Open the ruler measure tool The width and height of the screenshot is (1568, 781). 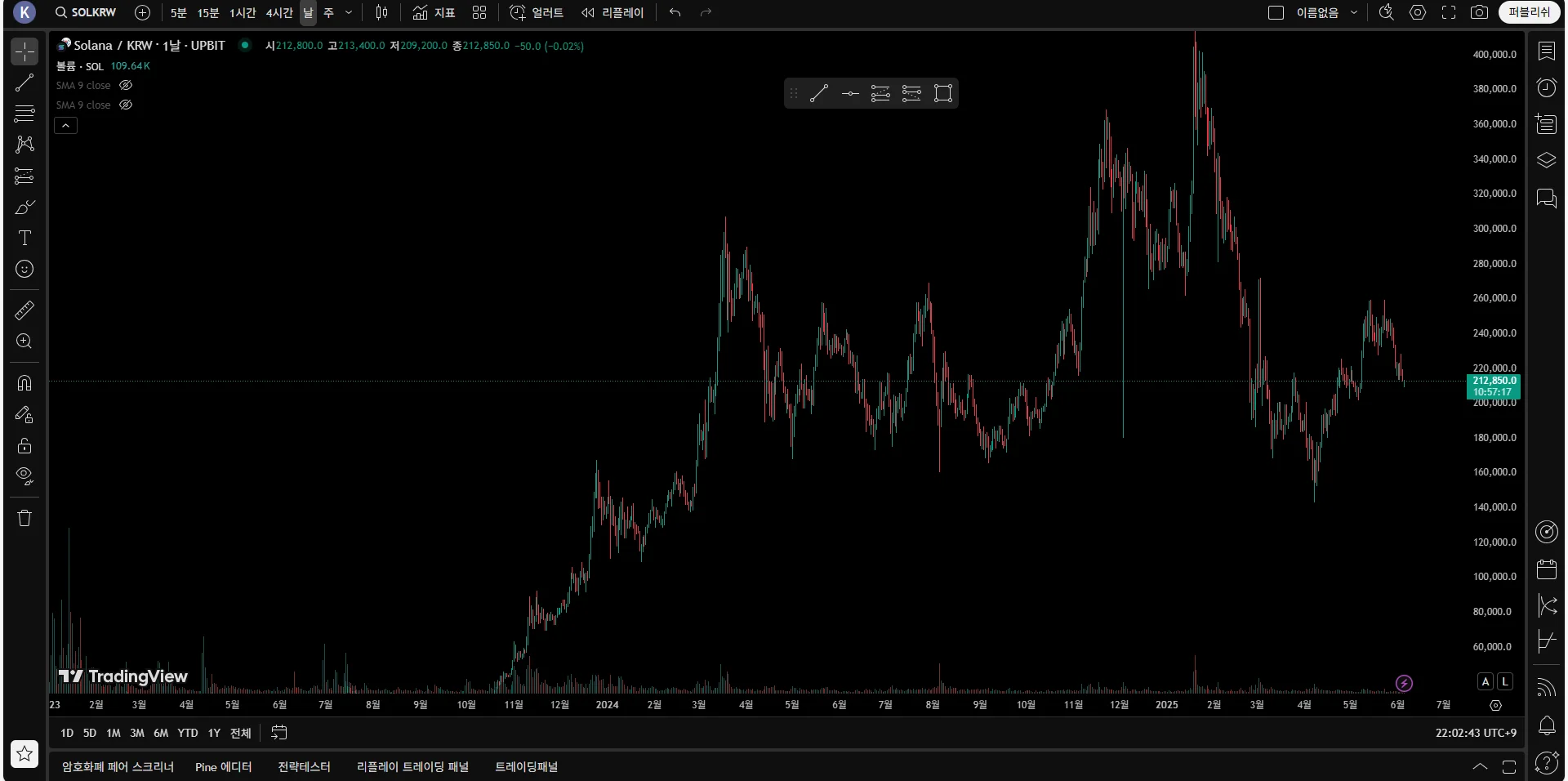24,310
